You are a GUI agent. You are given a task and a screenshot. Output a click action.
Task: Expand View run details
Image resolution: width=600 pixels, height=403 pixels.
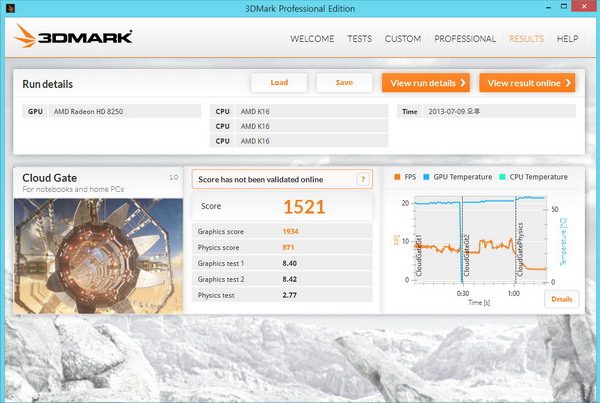(425, 83)
